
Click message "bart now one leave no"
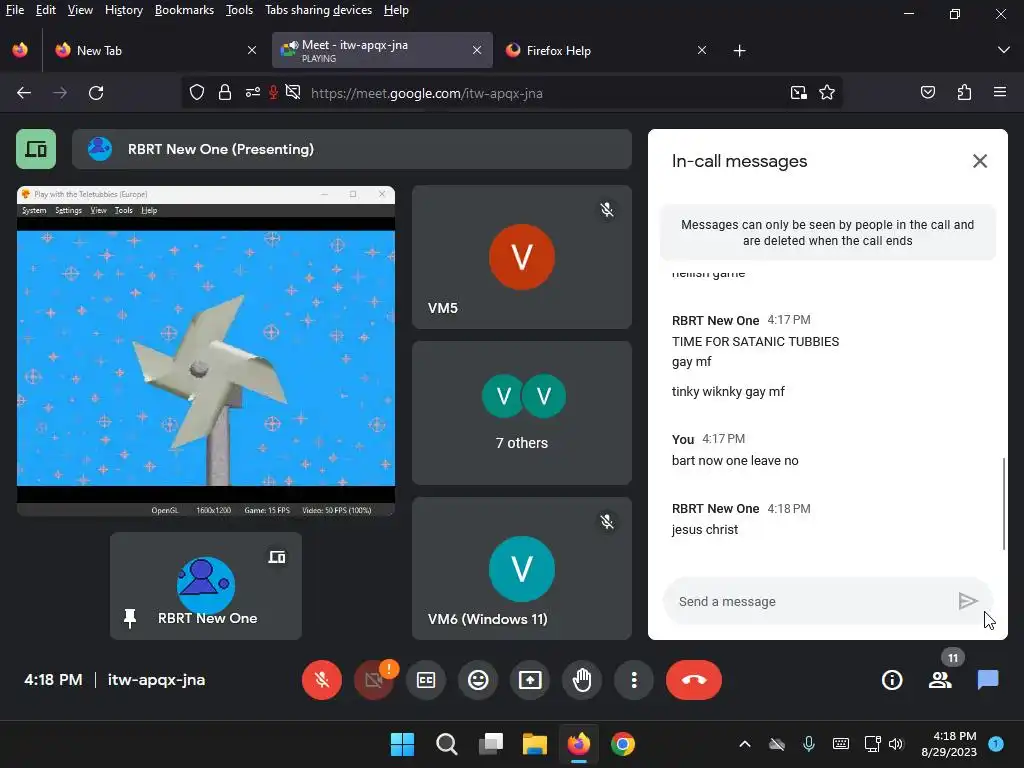735,460
